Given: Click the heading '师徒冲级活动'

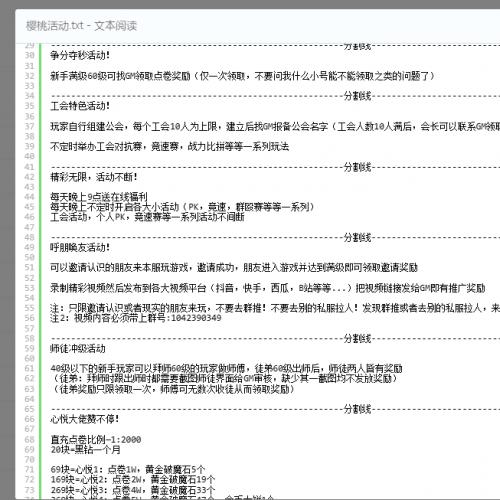Looking at the screenshot, I should [78, 349].
